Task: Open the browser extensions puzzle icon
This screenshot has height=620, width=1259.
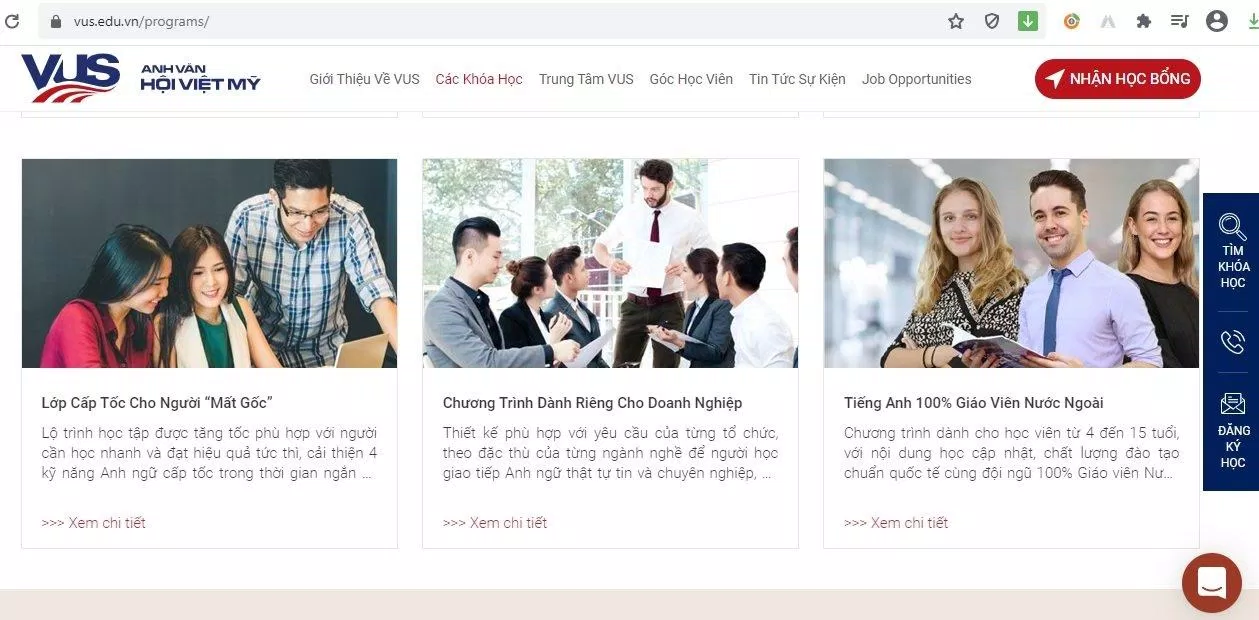Action: pyautogui.click(x=1141, y=20)
